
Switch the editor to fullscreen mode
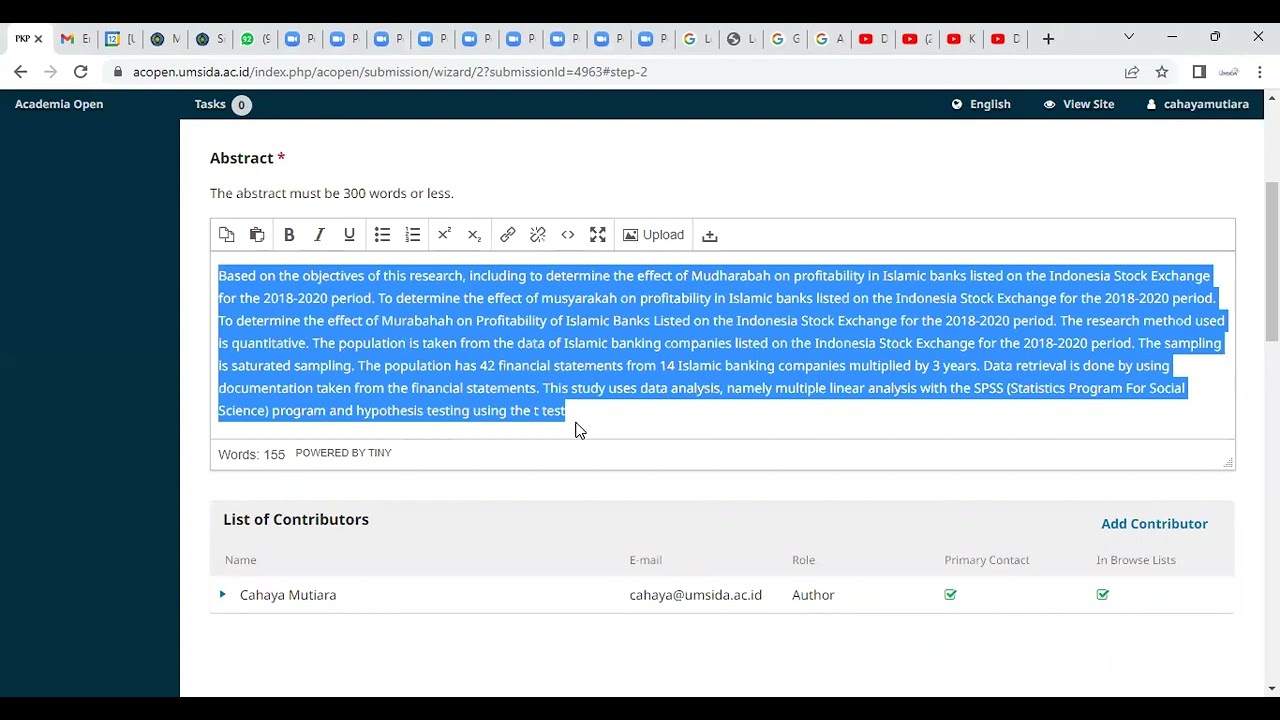pos(597,235)
